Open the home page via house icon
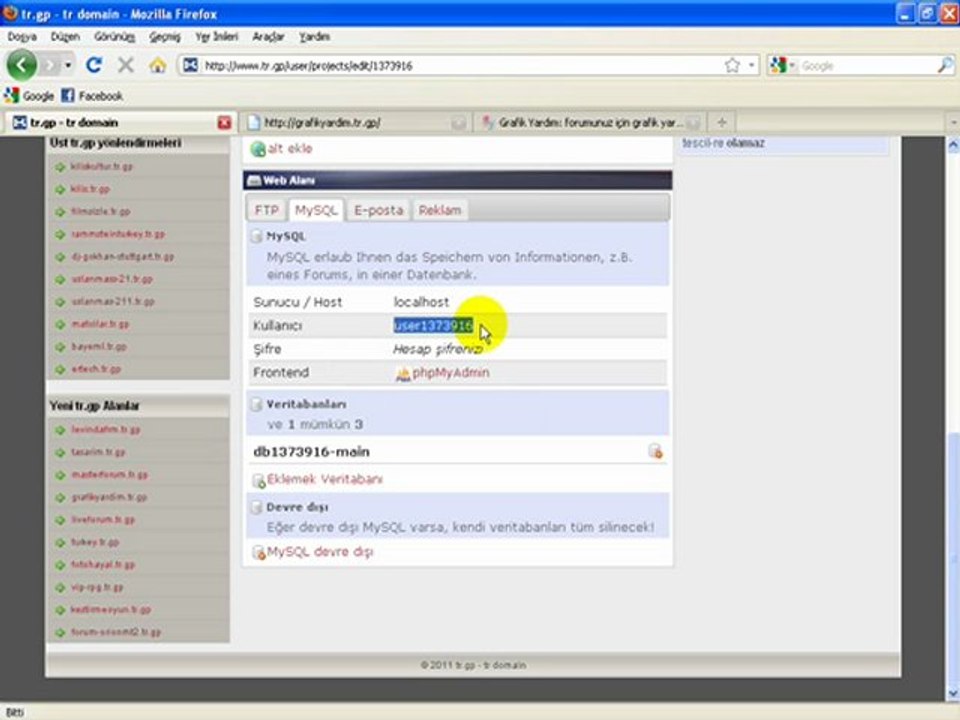The image size is (960, 720). pyautogui.click(x=157, y=65)
